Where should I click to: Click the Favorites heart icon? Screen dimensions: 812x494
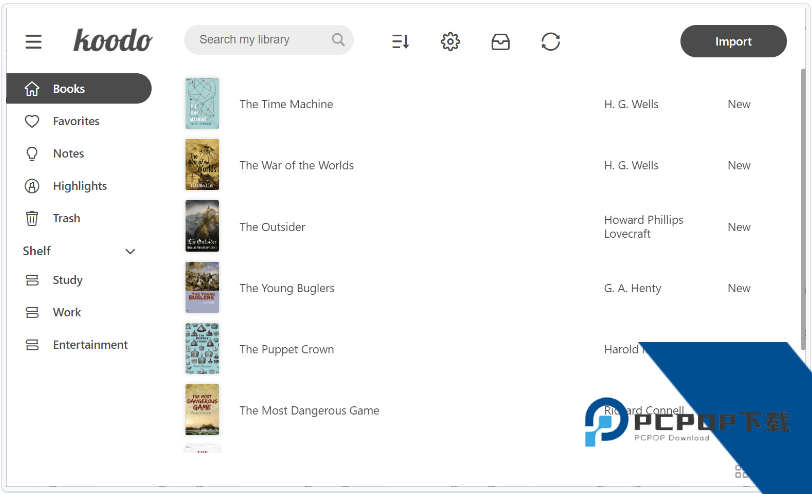tap(32, 121)
